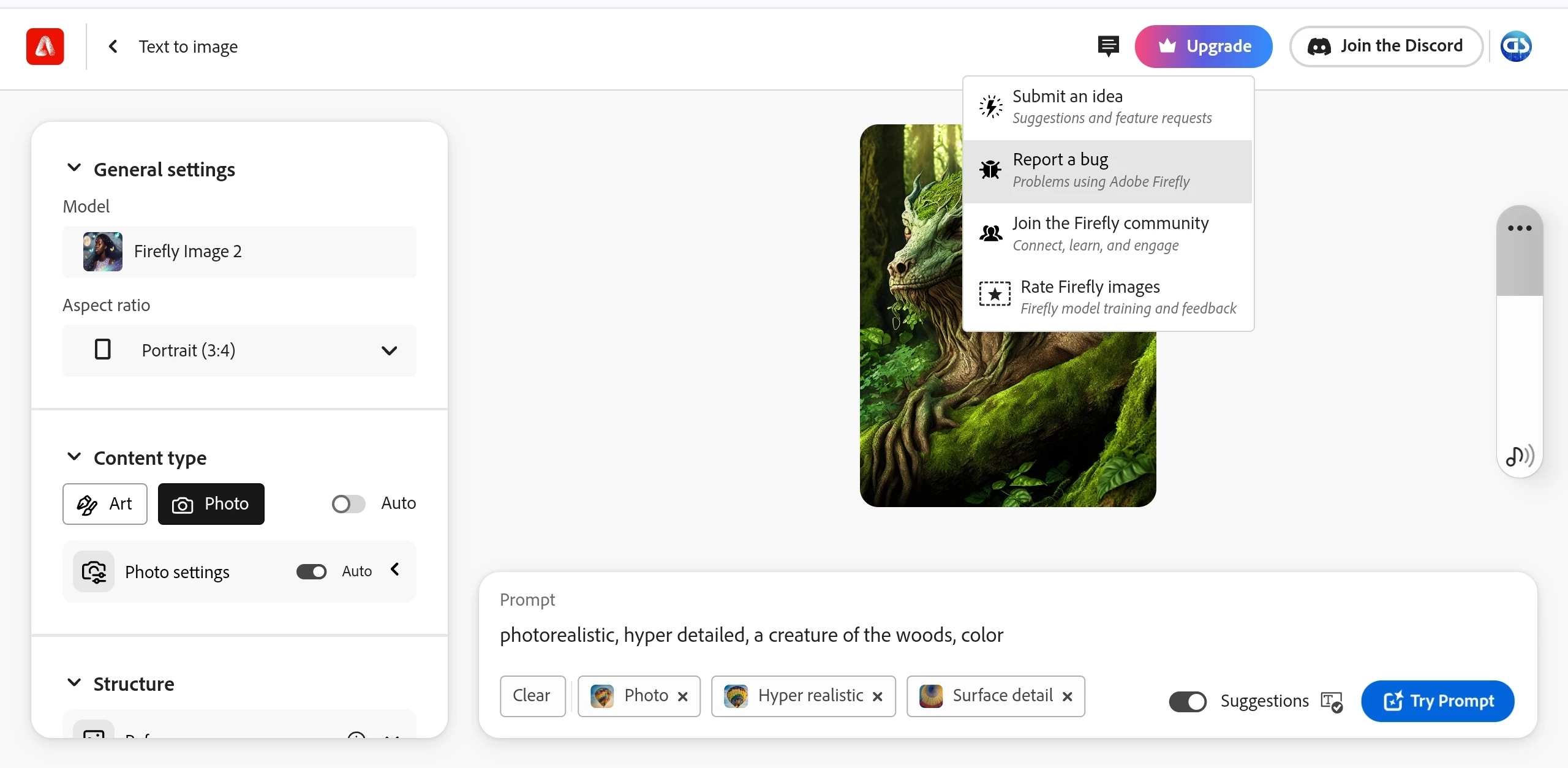This screenshot has height=768, width=1568.
Task: Click the Adobe Firefly logo icon
Action: [45, 47]
